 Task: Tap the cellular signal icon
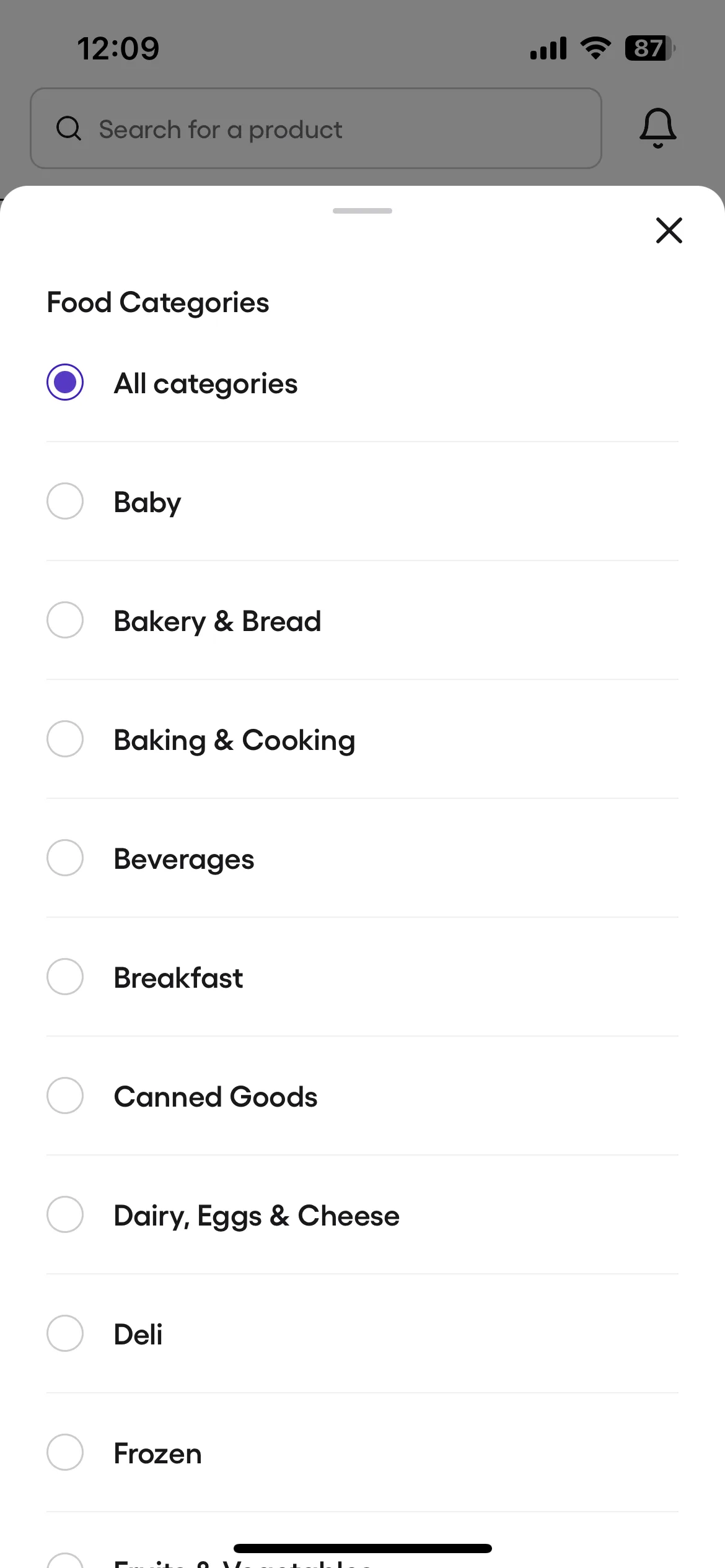pos(548,48)
